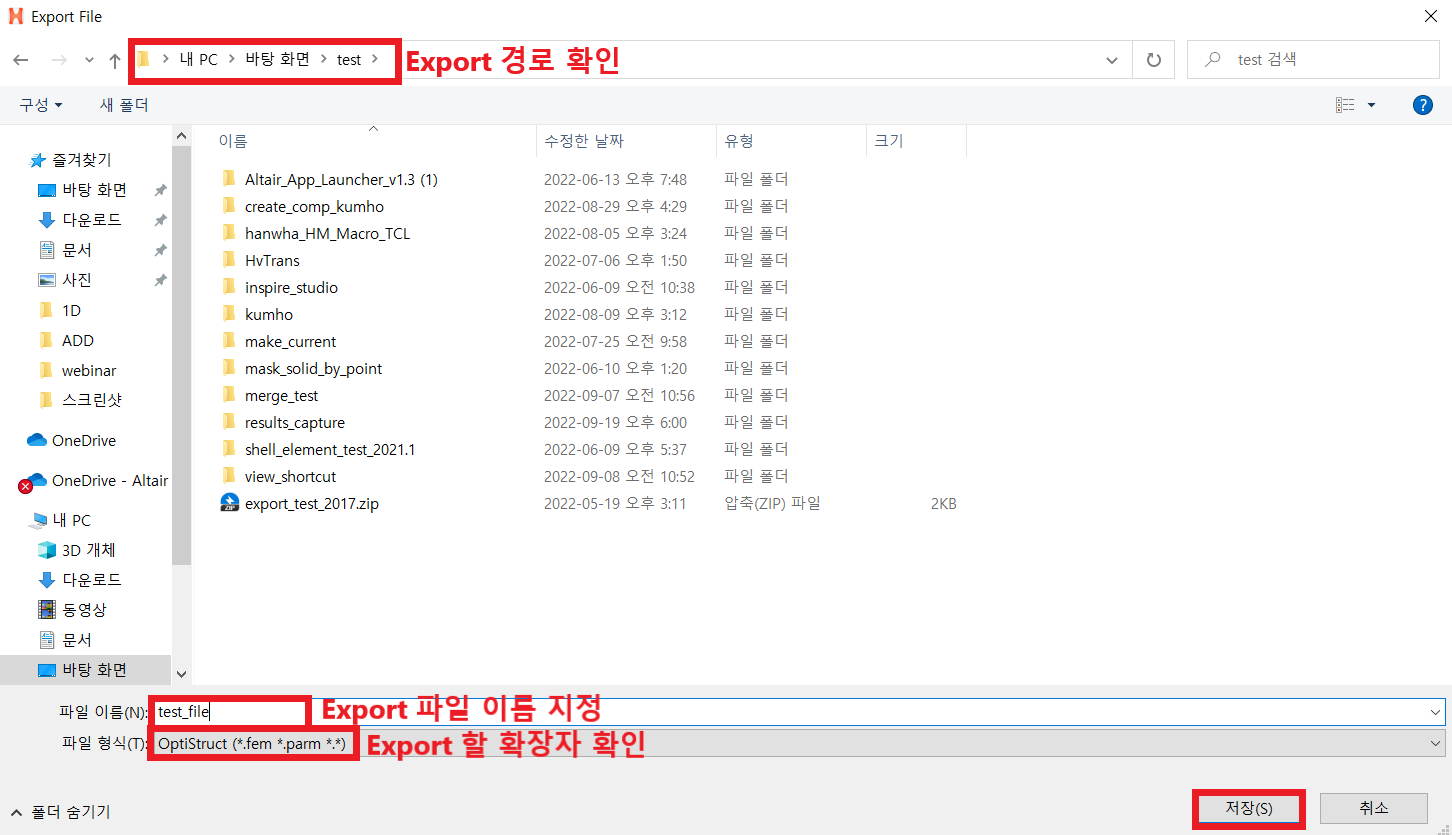Click the navigation pane scroll down arrow
This screenshot has height=835, width=1452.
pyautogui.click(x=181, y=675)
